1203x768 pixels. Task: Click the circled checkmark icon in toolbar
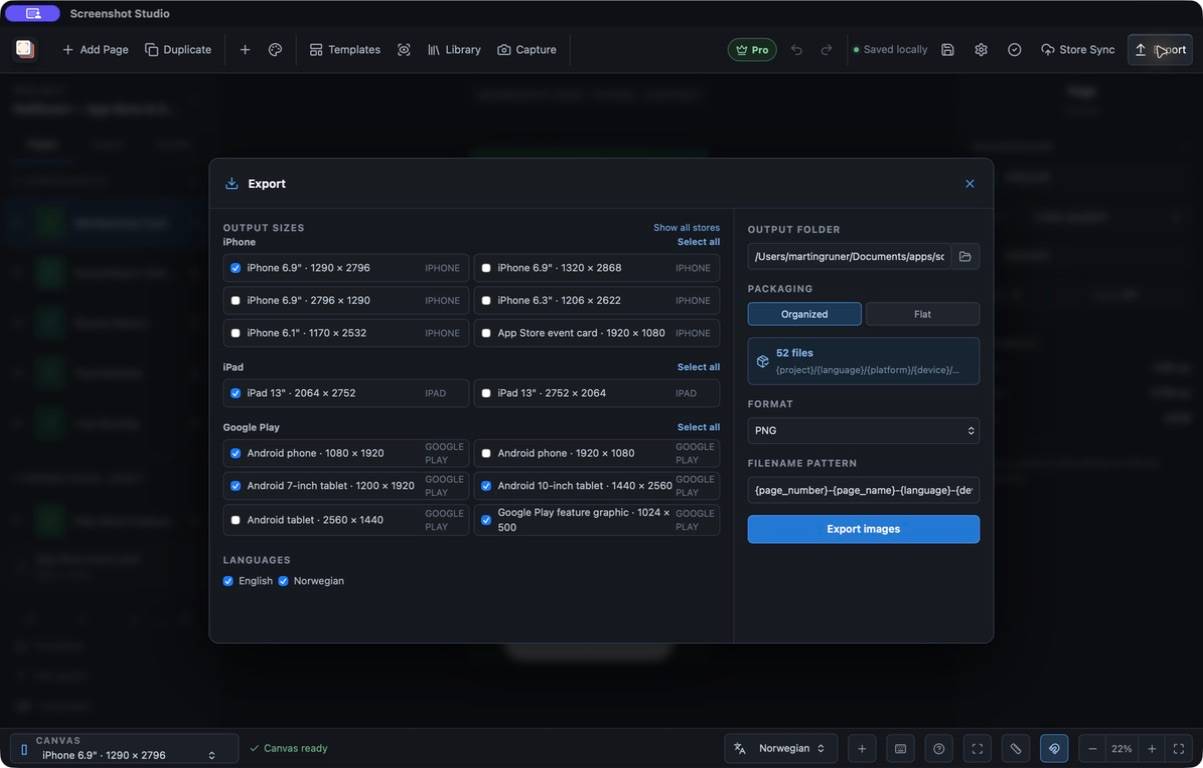click(x=1015, y=50)
